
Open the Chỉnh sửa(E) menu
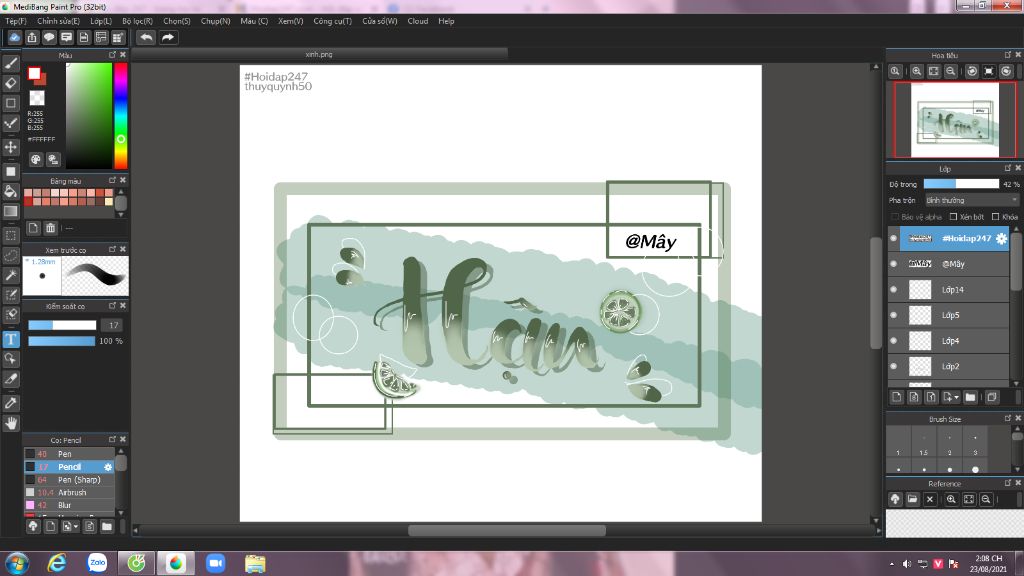[58, 21]
